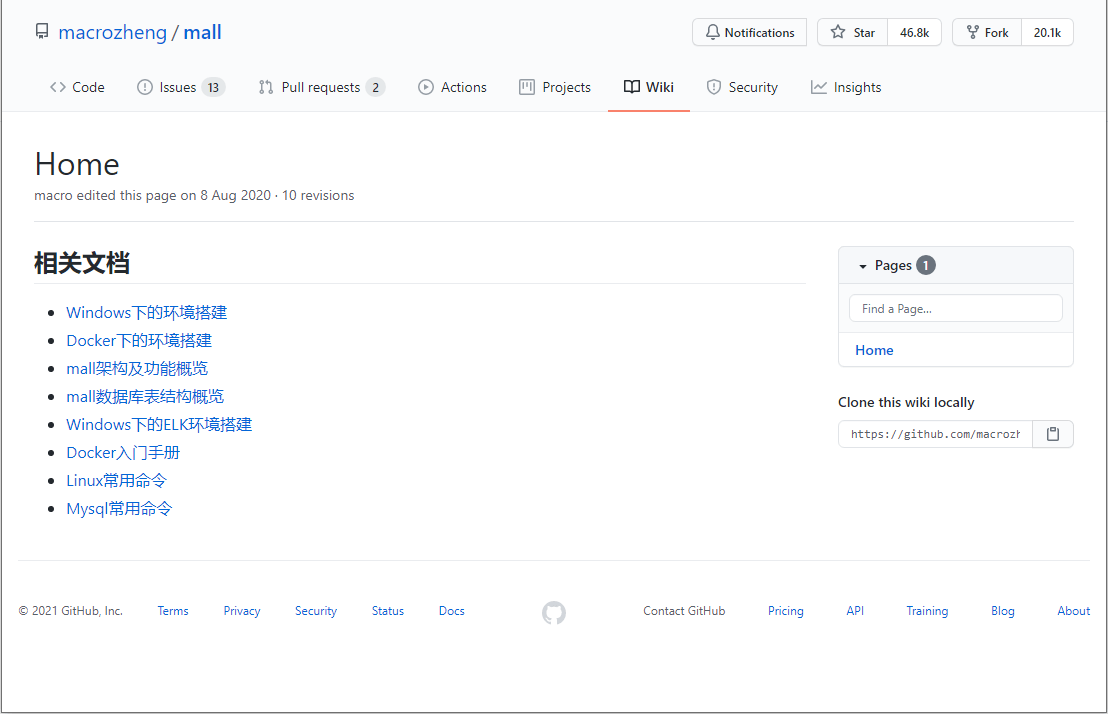The width and height of the screenshot is (1108, 714).
Task: Select the Wiki tab
Action: tap(649, 87)
